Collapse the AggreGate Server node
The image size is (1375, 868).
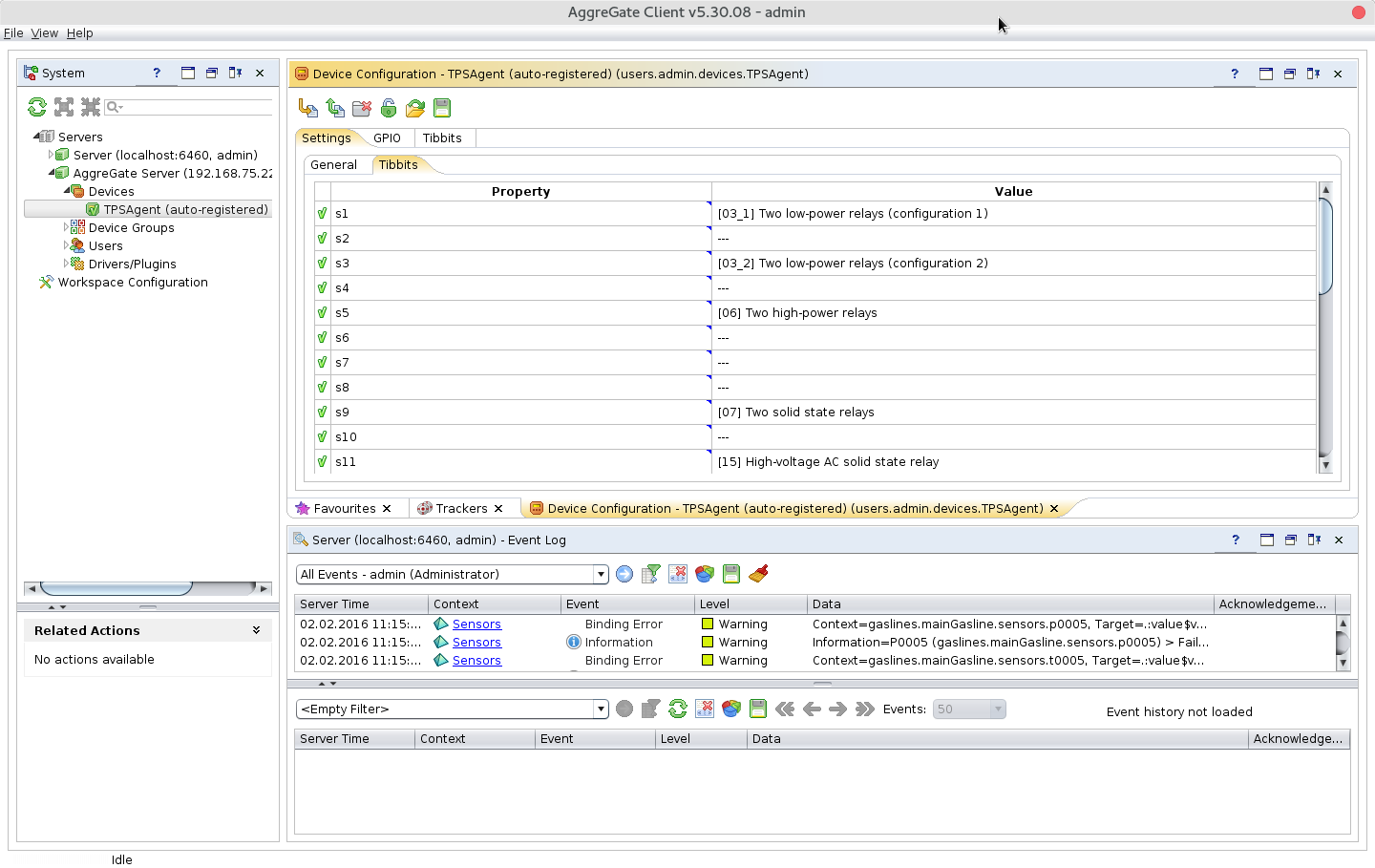click(52, 173)
